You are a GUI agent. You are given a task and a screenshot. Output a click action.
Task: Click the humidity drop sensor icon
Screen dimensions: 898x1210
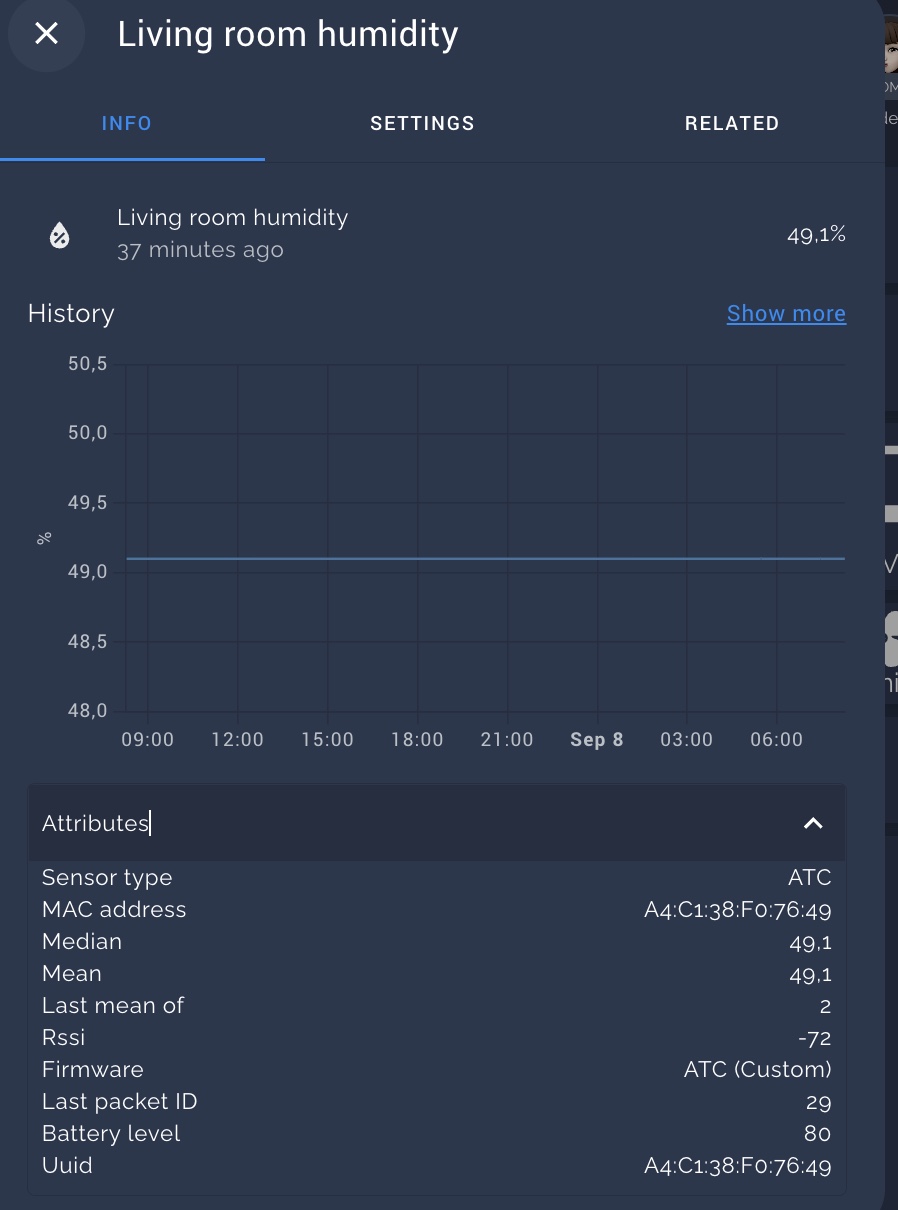point(60,235)
